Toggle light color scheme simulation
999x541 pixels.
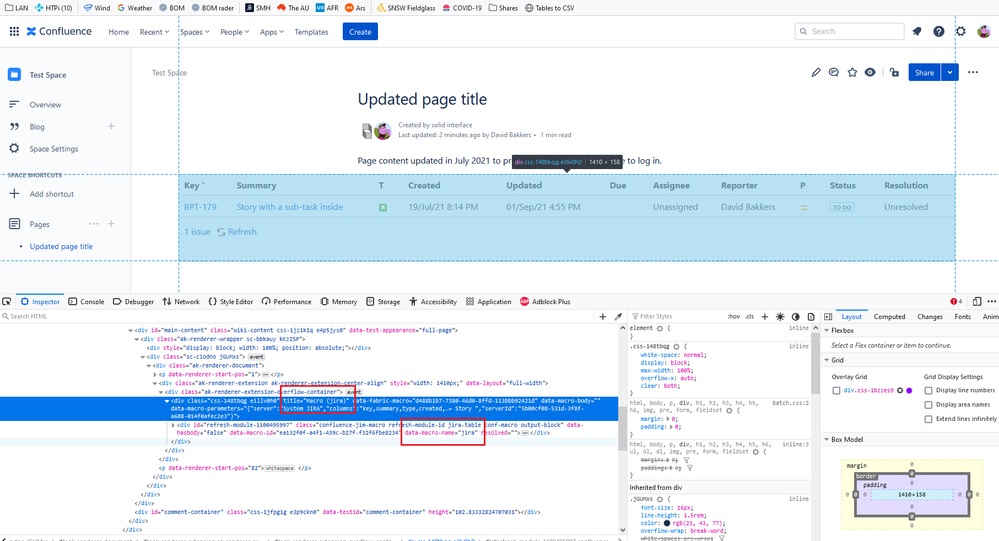780,316
